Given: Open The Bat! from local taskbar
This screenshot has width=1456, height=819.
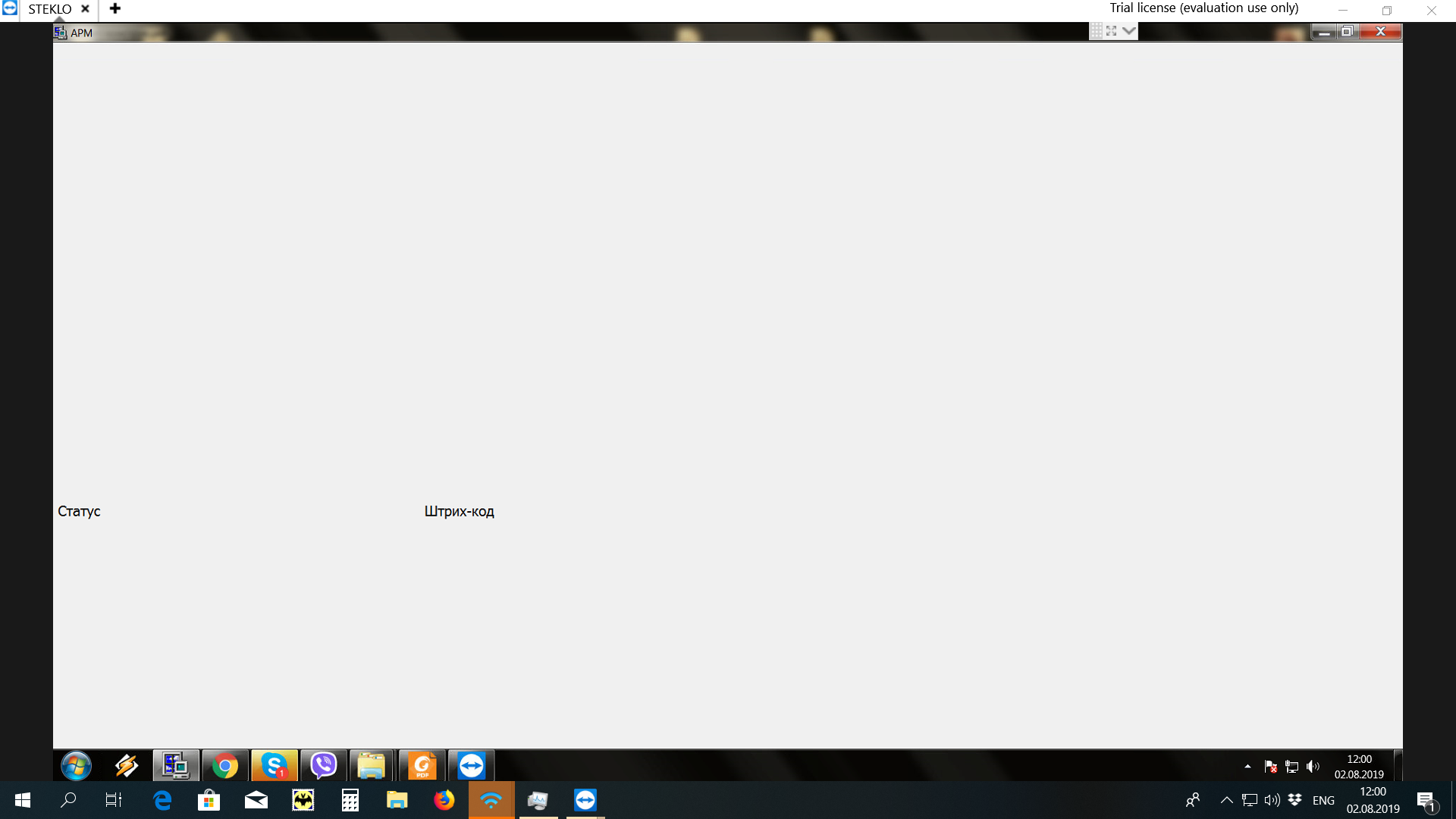Looking at the screenshot, I should click(x=303, y=800).
